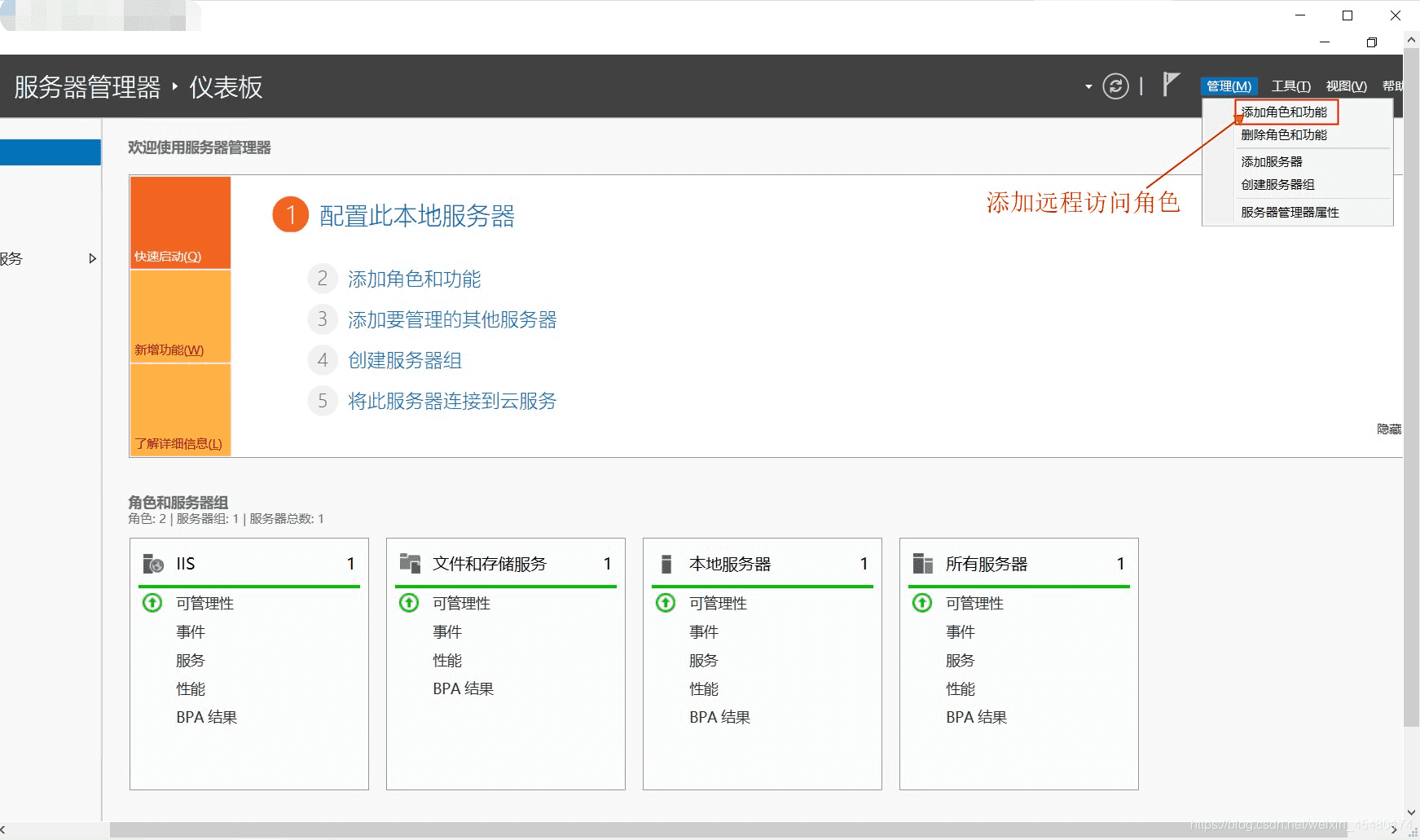Image resolution: width=1420 pixels, height=840 pixels.
Task: Click the 隐藏 link in welcome panel
Action: pos(1389,429)
